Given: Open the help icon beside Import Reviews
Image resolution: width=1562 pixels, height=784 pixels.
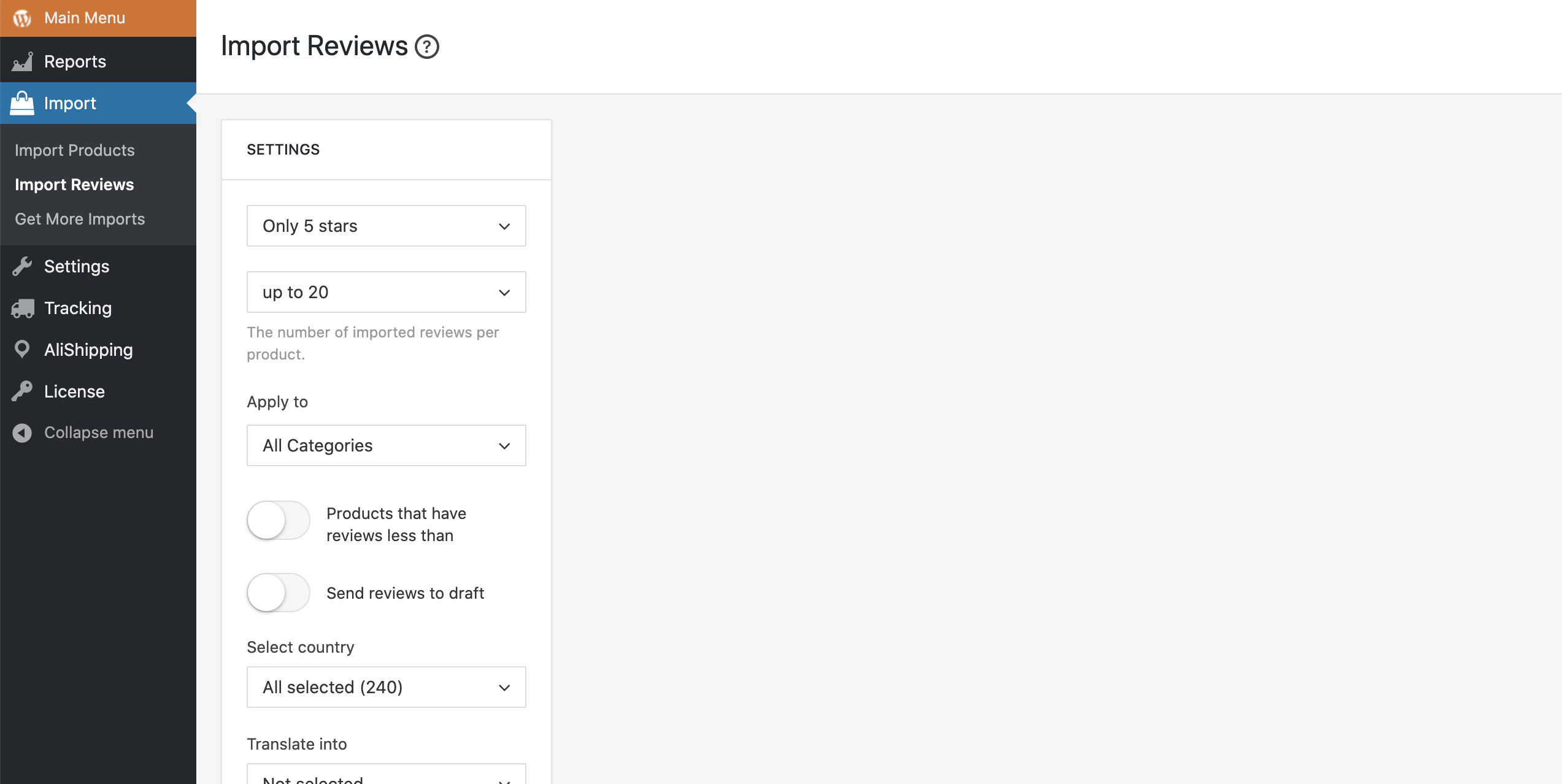Looking at the screenshot, I should (427, 47).
